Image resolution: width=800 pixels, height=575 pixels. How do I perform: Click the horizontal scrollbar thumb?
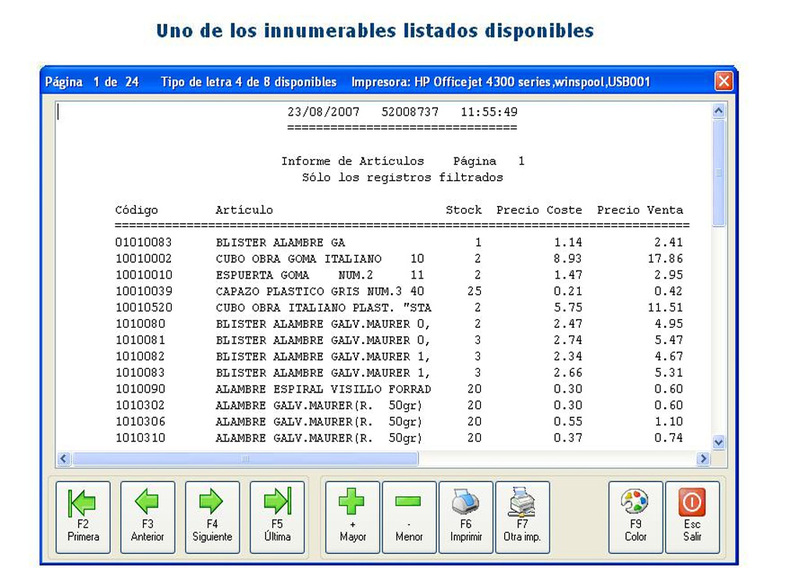pos(245,459)
